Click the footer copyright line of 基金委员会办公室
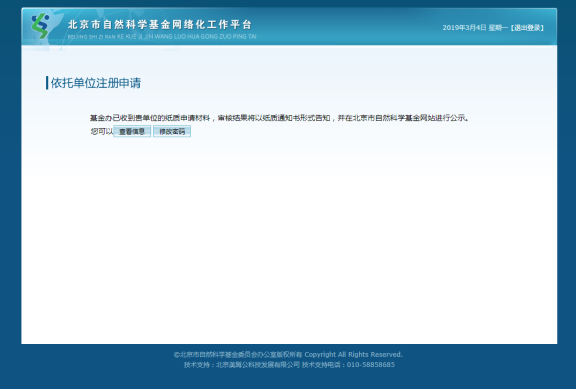Viewport: 576px width, 389px height. [238, 354]
